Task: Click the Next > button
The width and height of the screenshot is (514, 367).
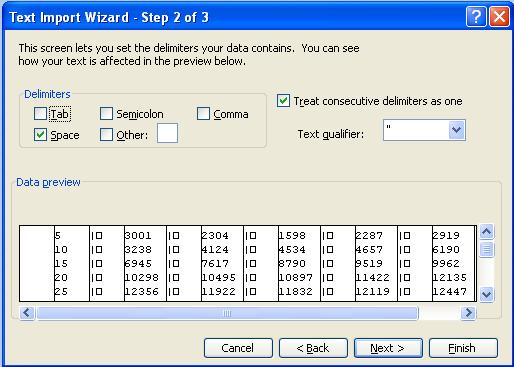Action: tap(388, 348)
